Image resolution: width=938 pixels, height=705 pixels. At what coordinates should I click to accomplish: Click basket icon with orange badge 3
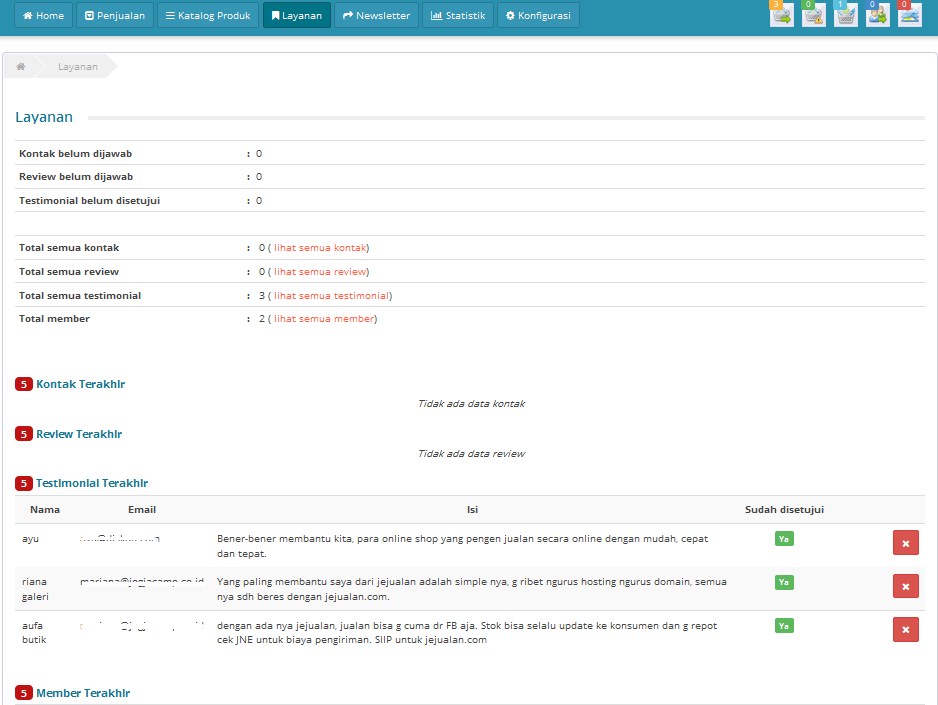pyautogui.click(x=781, y=15)
